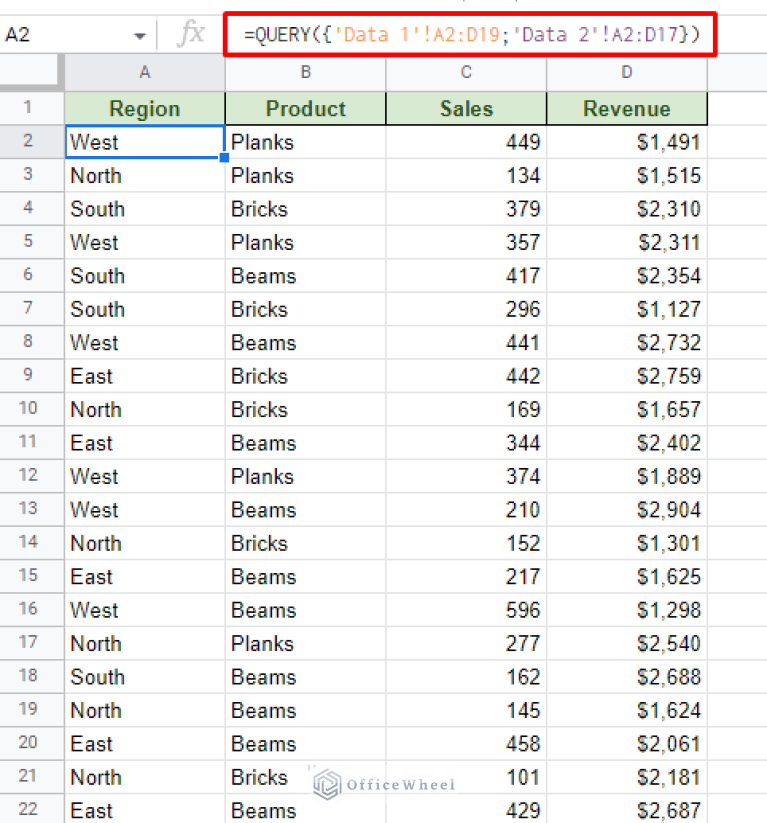Select the cell with sales value 449
767x823 pixels.
[x=466, y=142]
